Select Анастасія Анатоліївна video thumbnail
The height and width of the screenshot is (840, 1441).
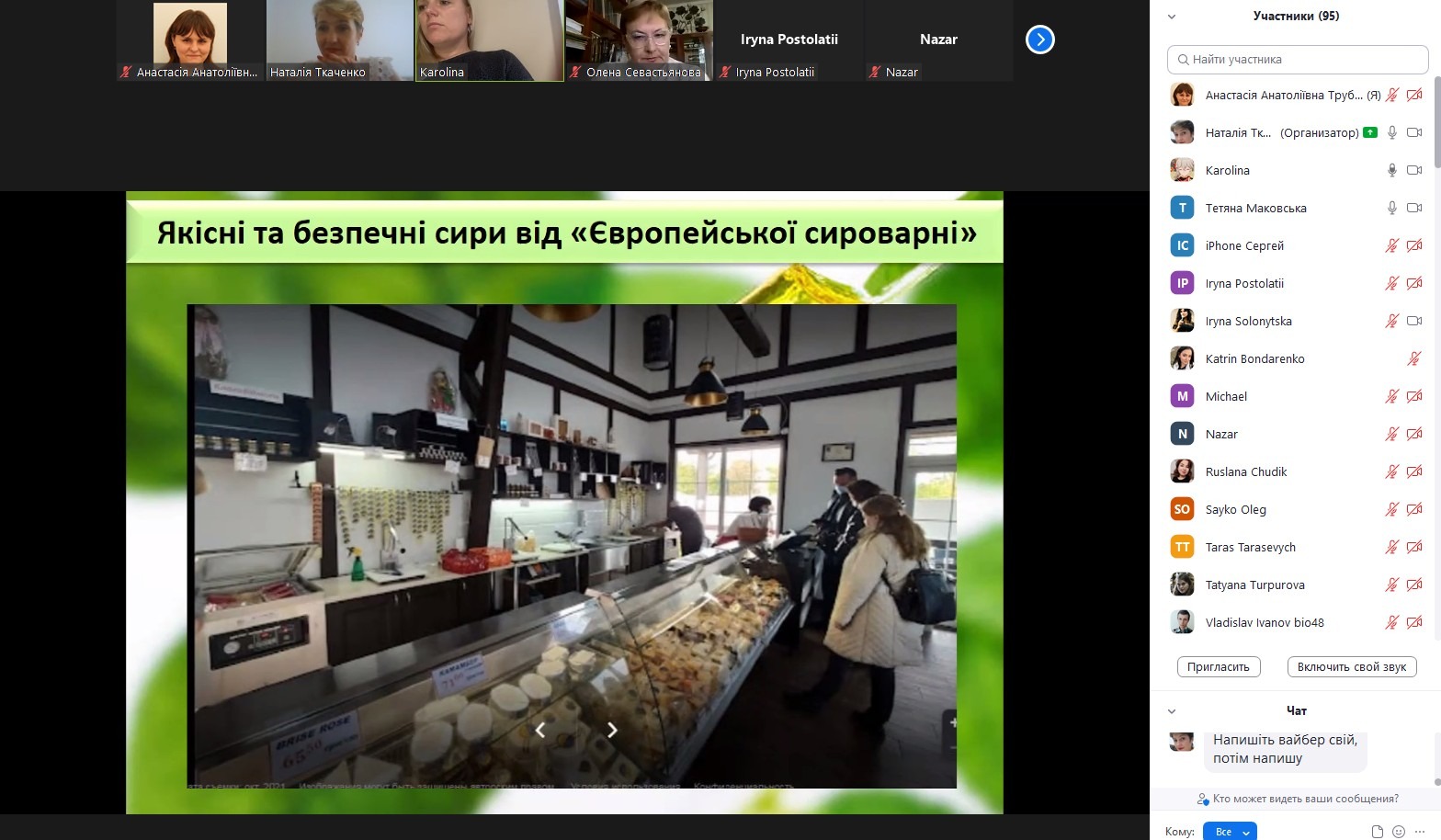point(190,40)
